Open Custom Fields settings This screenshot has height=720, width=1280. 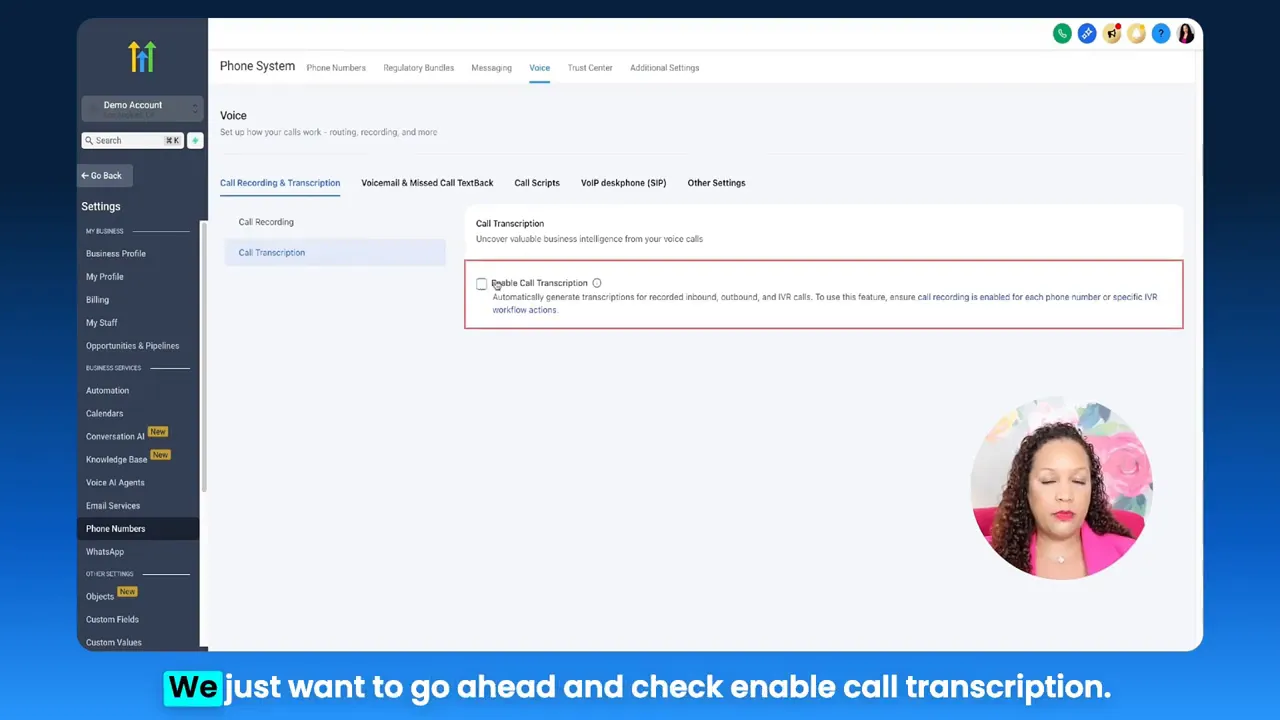coord(112,620)
